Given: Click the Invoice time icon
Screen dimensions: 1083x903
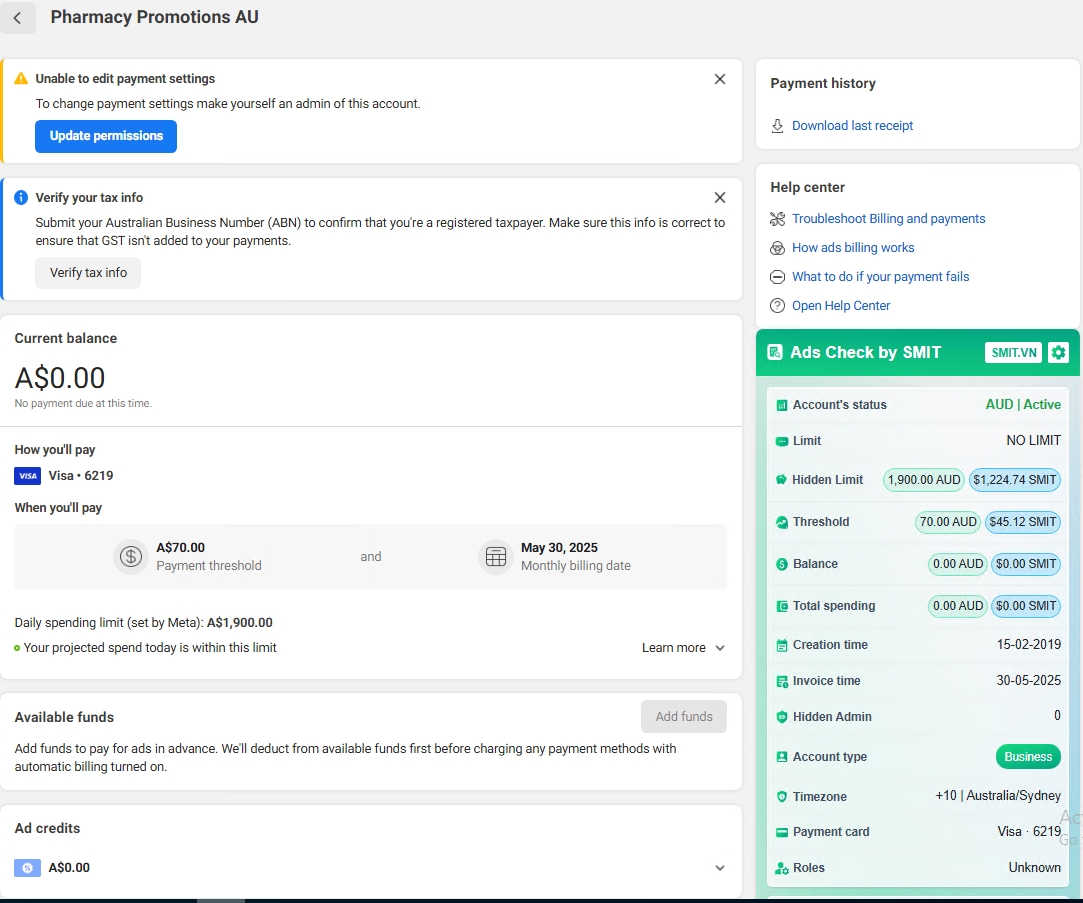Looking at the screenshot, I should pyautogui.click(x=782, y=682).
